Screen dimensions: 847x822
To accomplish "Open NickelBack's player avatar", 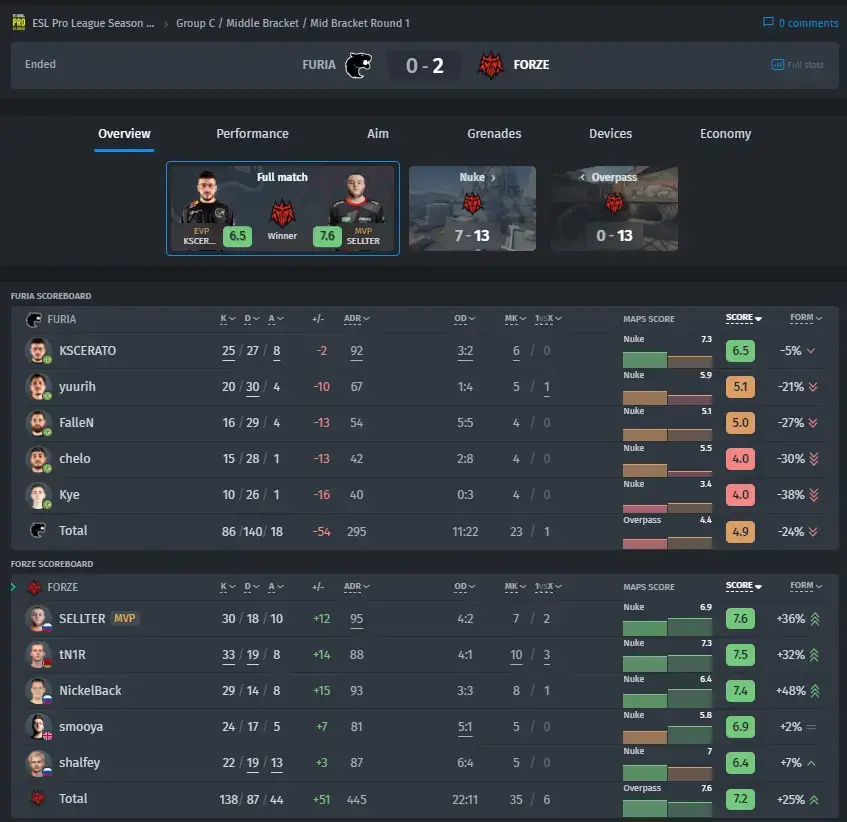I will [38, 691].
